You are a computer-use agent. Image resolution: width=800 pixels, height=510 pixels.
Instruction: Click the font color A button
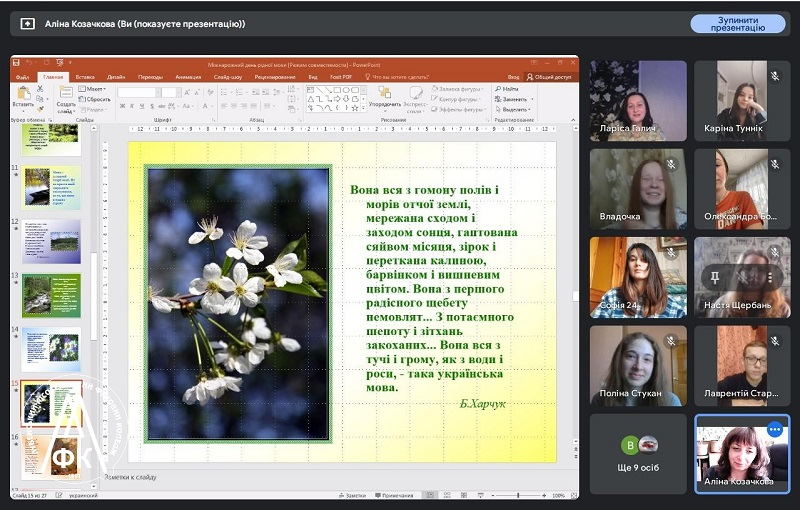point(205,106)
